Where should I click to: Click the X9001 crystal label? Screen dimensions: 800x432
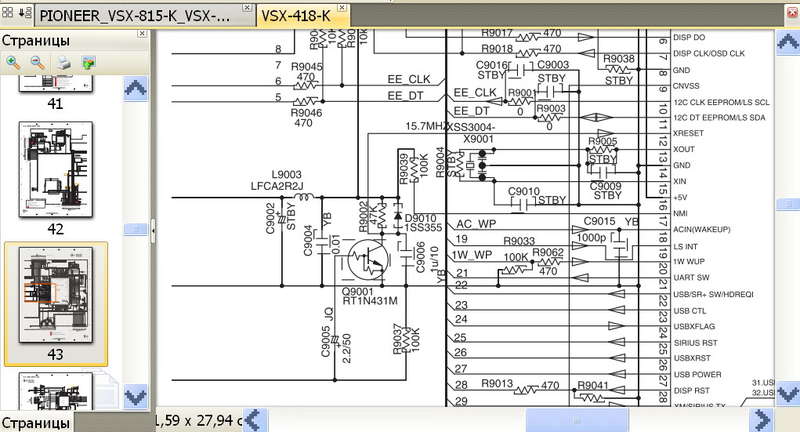click(x=478, y=139)
